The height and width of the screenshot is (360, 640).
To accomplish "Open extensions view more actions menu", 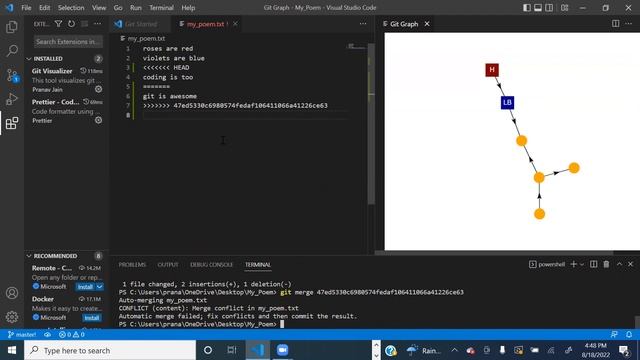I will pyautogui.click(x=98, y=24).
